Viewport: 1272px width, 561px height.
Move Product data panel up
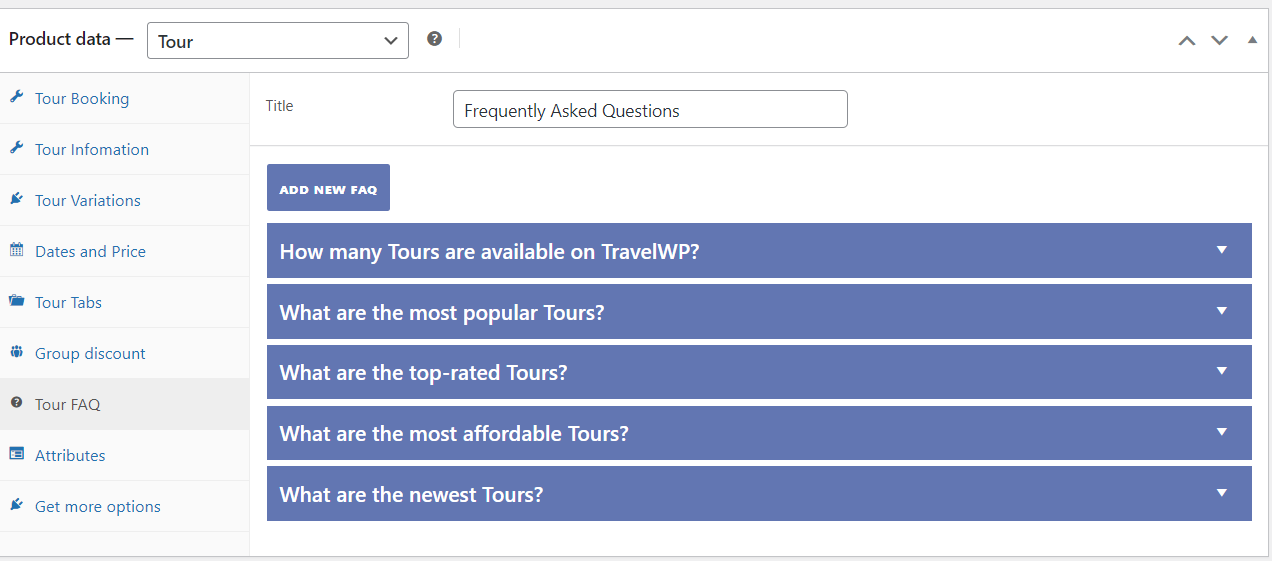1187,41
